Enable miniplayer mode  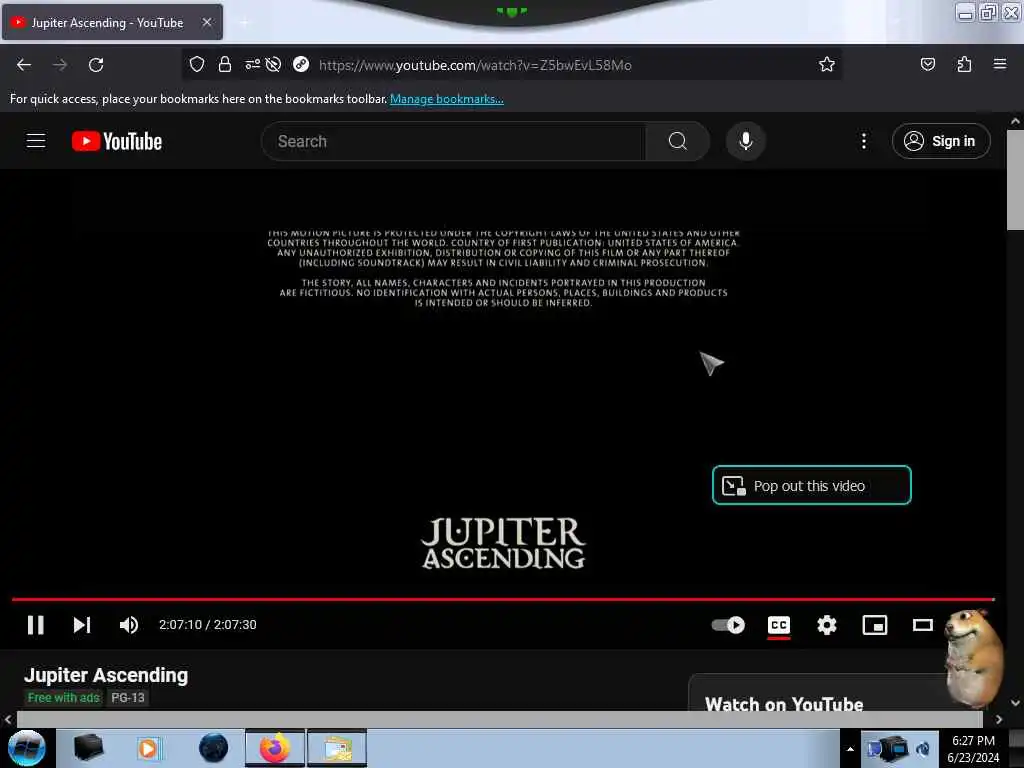(x=874, y=625)
